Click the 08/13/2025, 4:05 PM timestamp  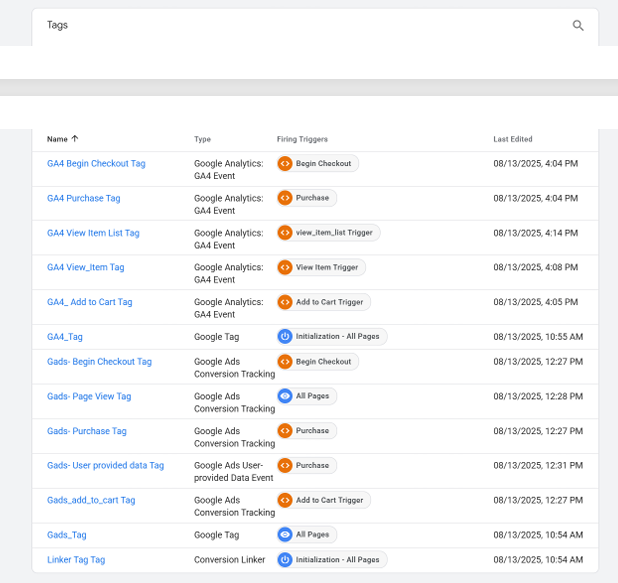click(x=536, y=302)
